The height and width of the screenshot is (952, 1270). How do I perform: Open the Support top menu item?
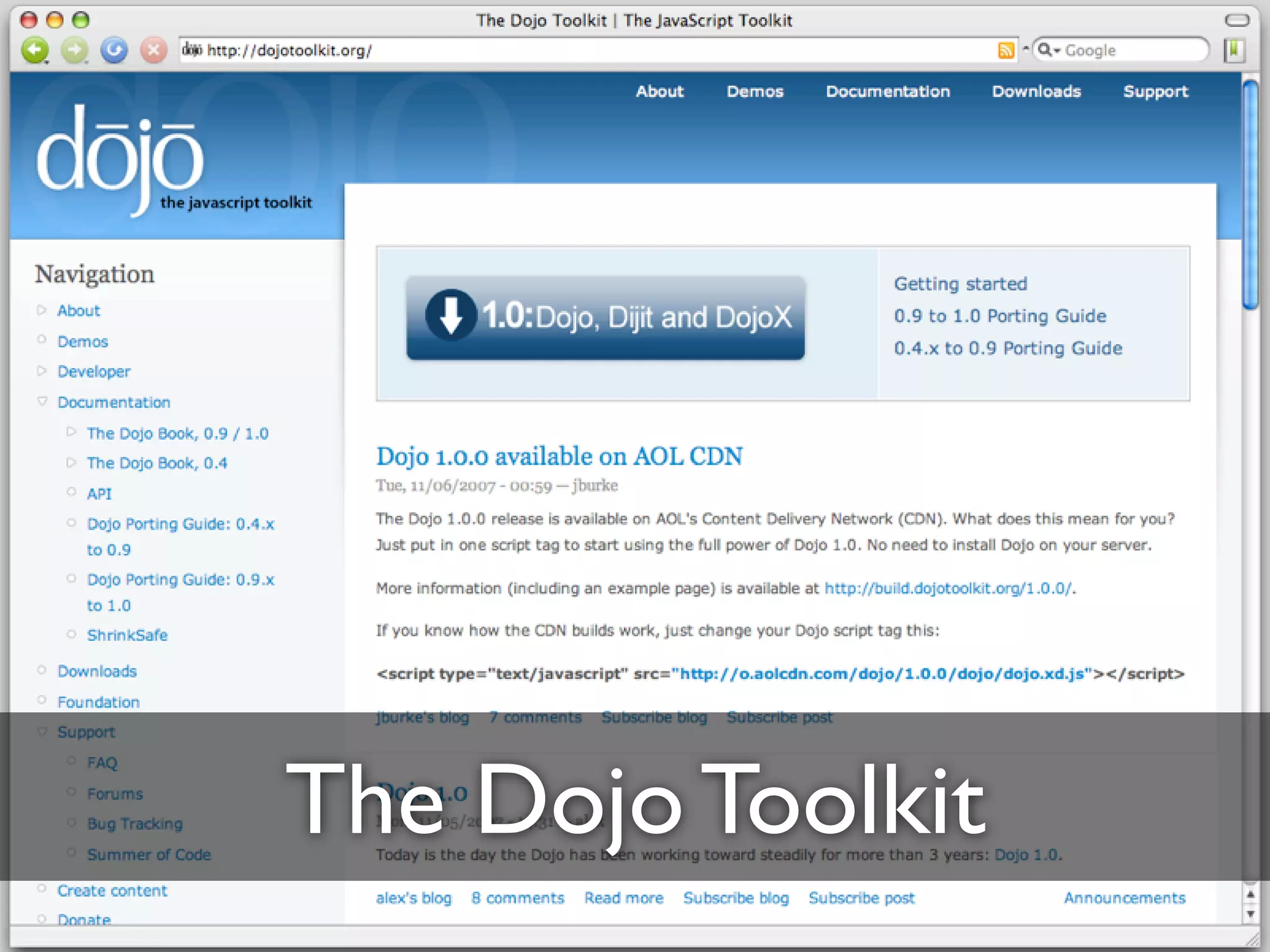(x=1156, y=92)
